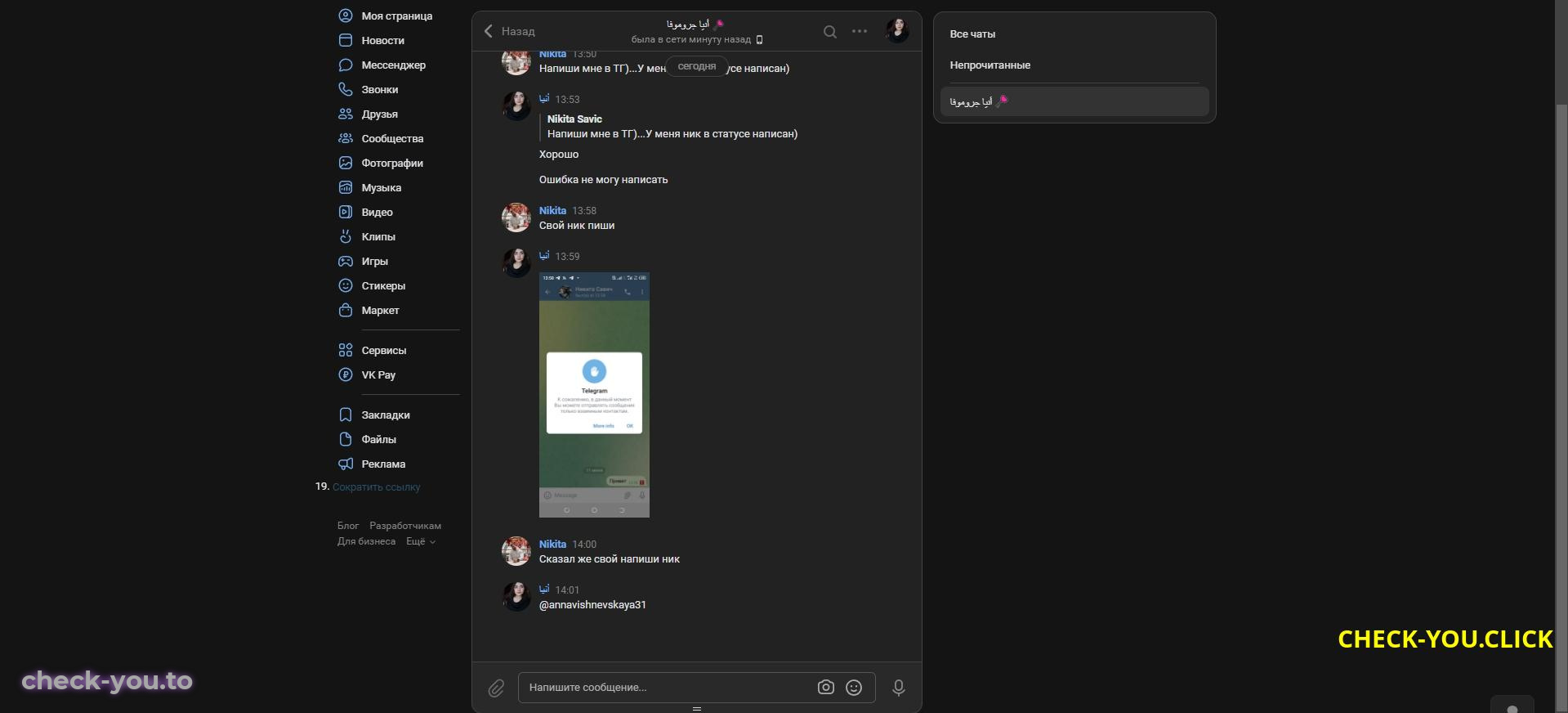Click Nikita avatar at 13:58 message
This screenshot has height=713, width=1568.
[516, 217]
